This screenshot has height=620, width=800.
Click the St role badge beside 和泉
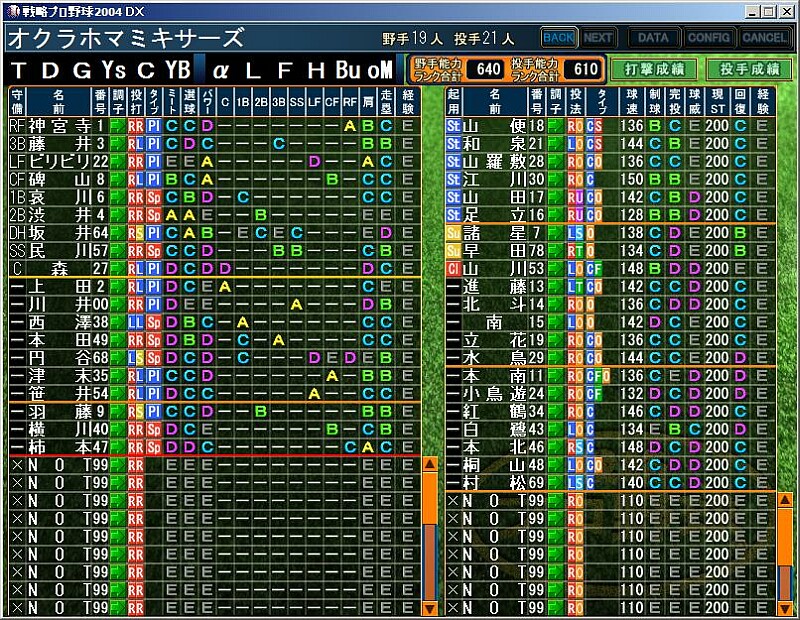[453, 144]
